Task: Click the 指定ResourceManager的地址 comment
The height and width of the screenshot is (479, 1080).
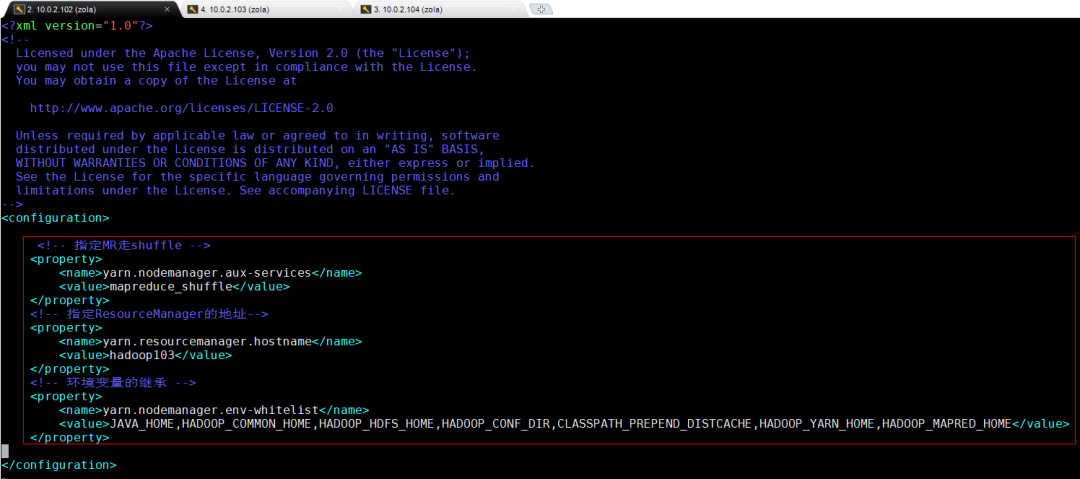Action: coord(149,314)
